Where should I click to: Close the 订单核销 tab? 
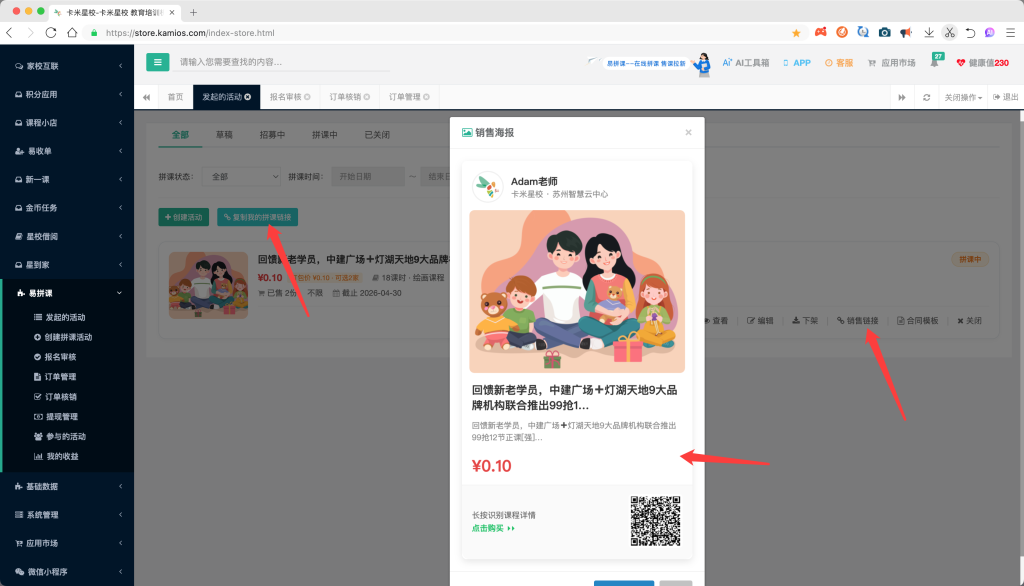[366, 97]
